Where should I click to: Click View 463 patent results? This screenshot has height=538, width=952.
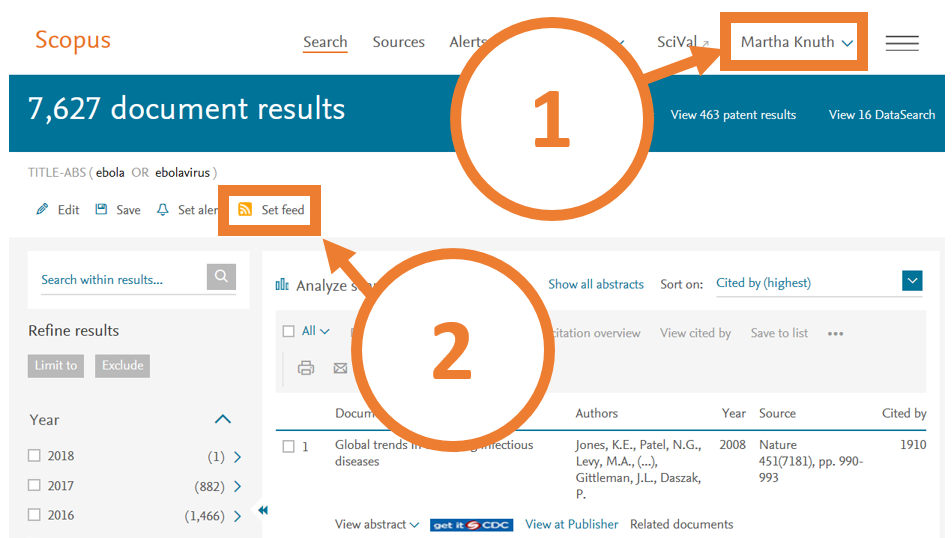click(x=733, y=115)
